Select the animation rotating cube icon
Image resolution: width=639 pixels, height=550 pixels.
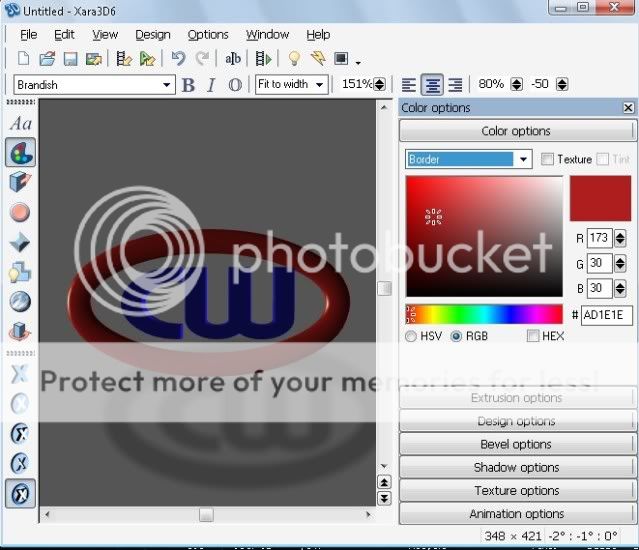pos(20,331)
